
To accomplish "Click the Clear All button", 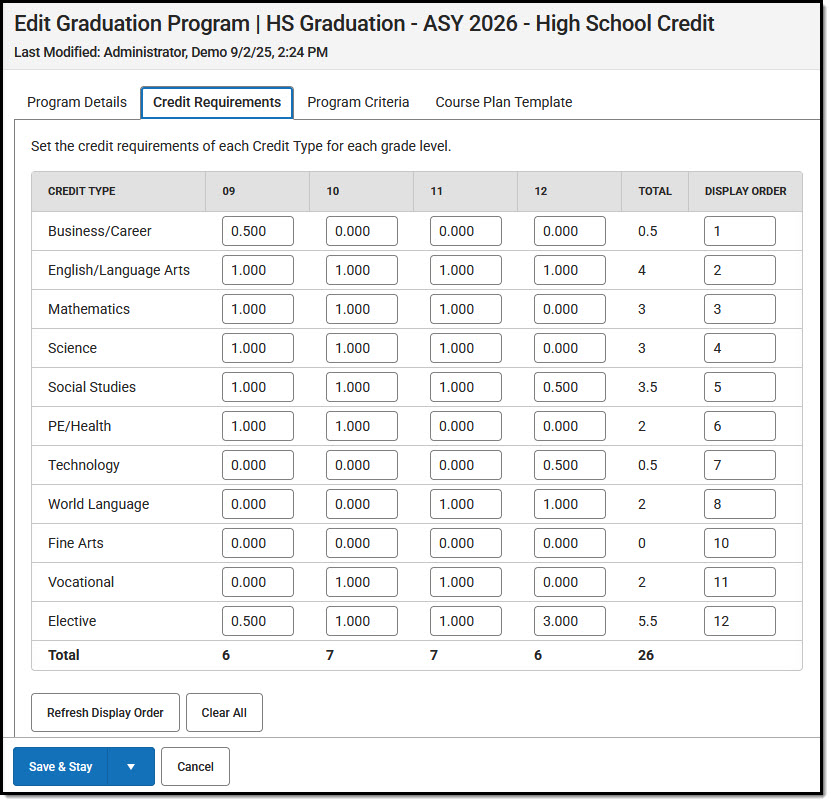I will [224, 712].
